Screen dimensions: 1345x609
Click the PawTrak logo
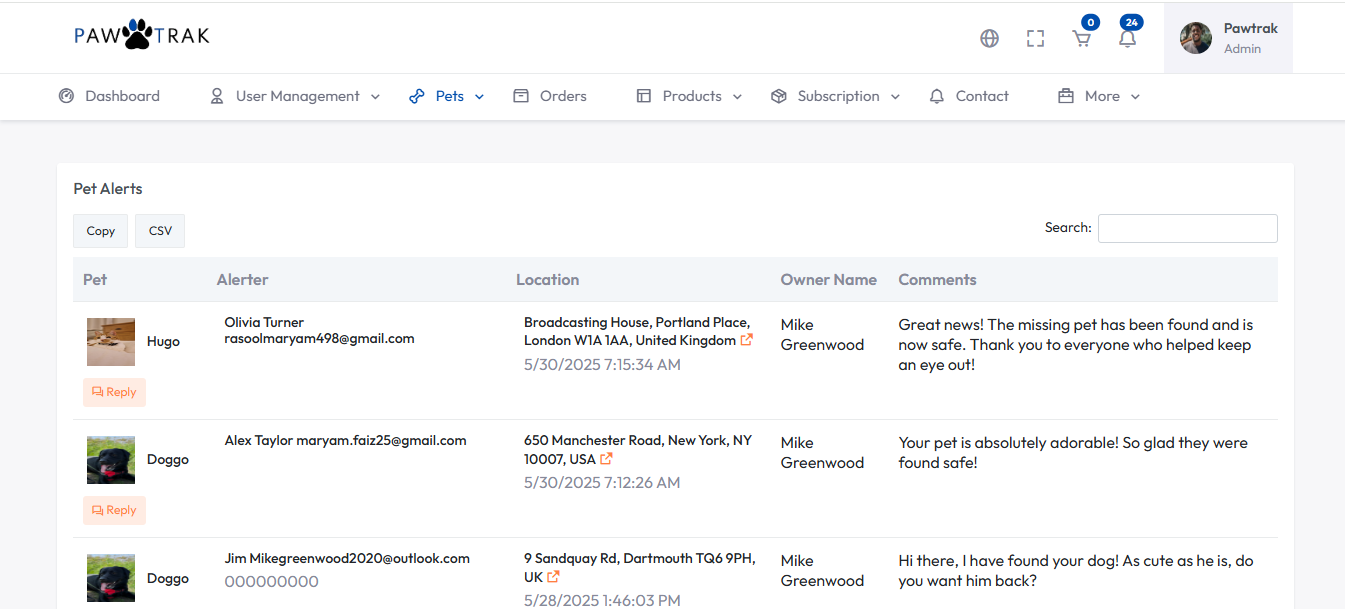[142, 36]
